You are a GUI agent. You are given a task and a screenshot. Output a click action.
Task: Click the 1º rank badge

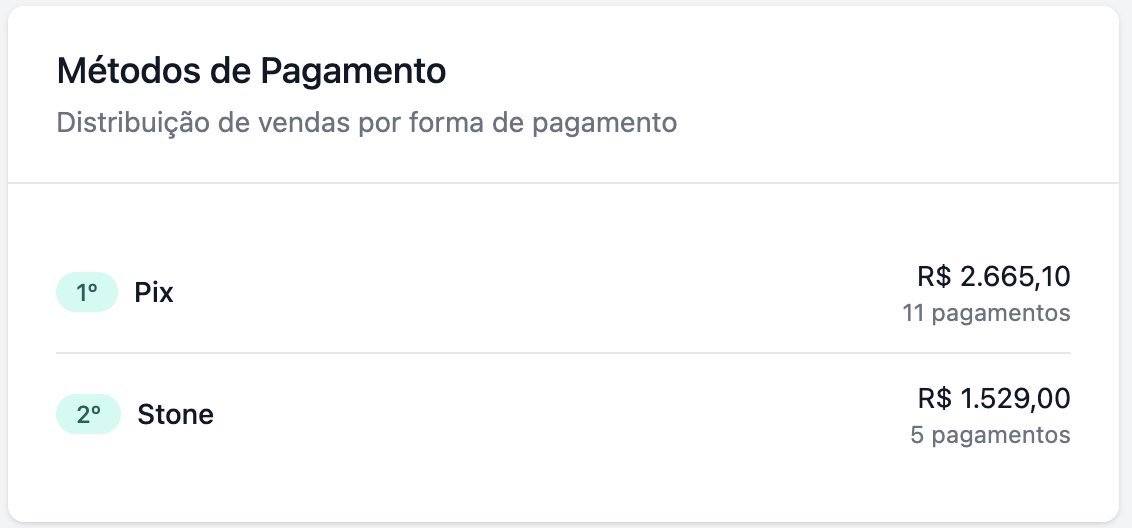pos(87,293)
